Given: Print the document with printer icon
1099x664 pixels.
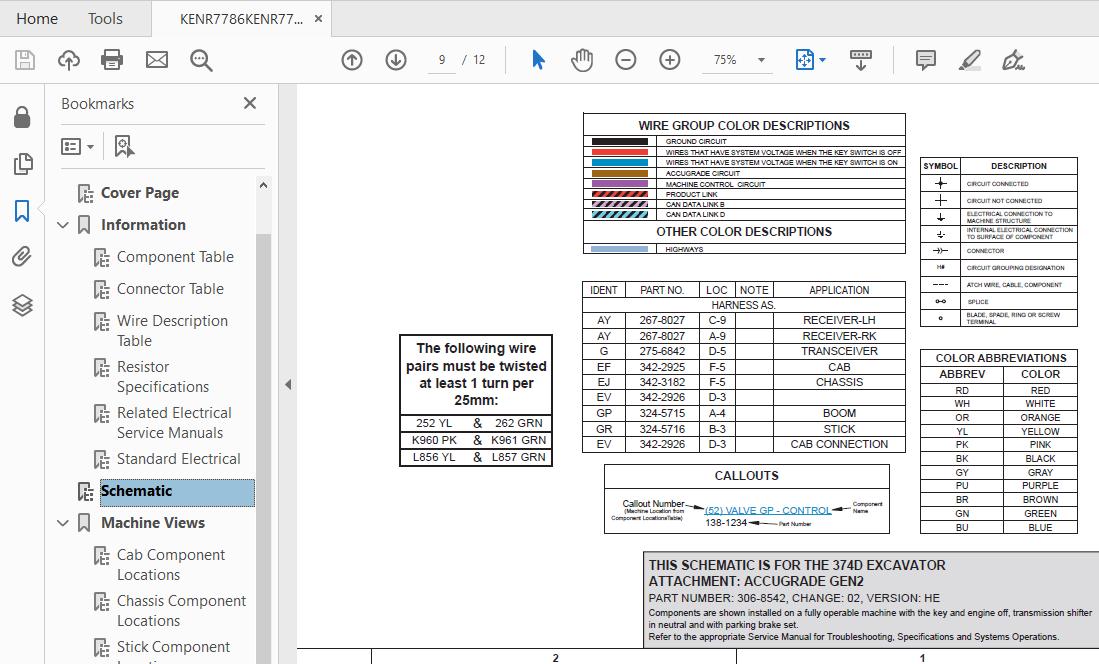Looking at the screenshot, I should pyautogui.click(x=112, y=60).
